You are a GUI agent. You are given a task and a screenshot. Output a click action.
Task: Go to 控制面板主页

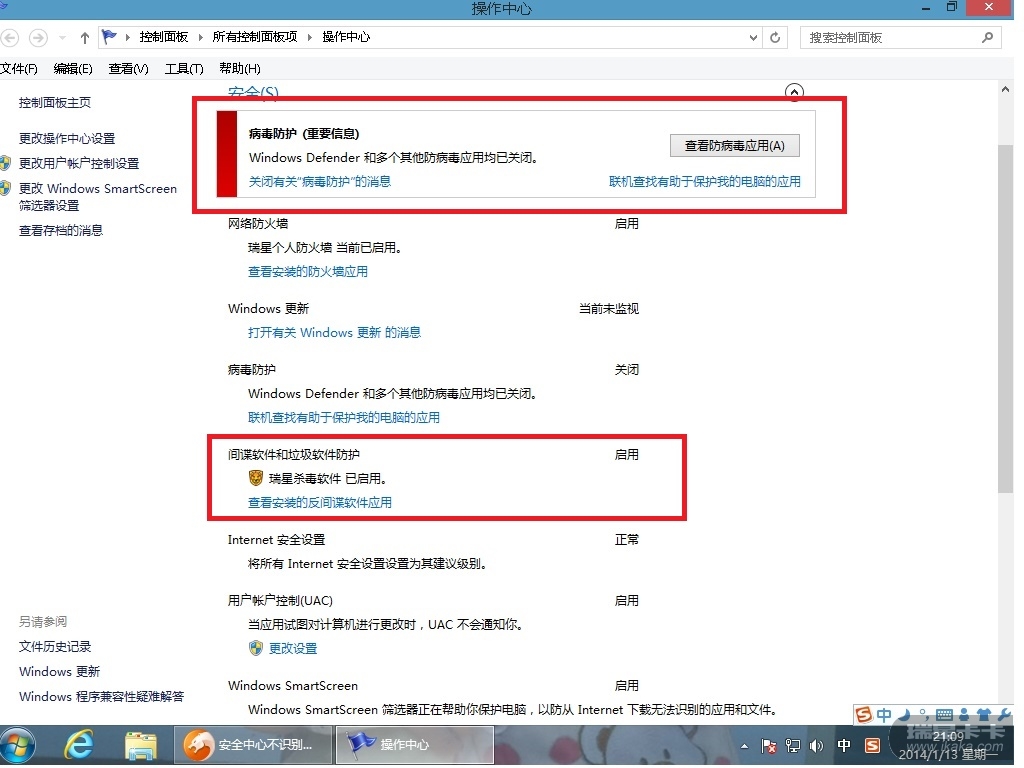point(55,103)
